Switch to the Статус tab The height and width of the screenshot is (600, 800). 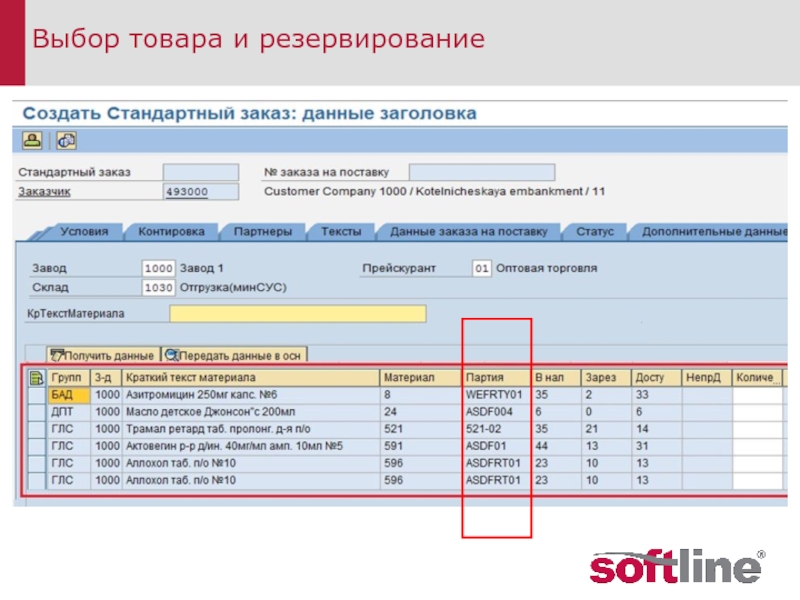[595, 232]
